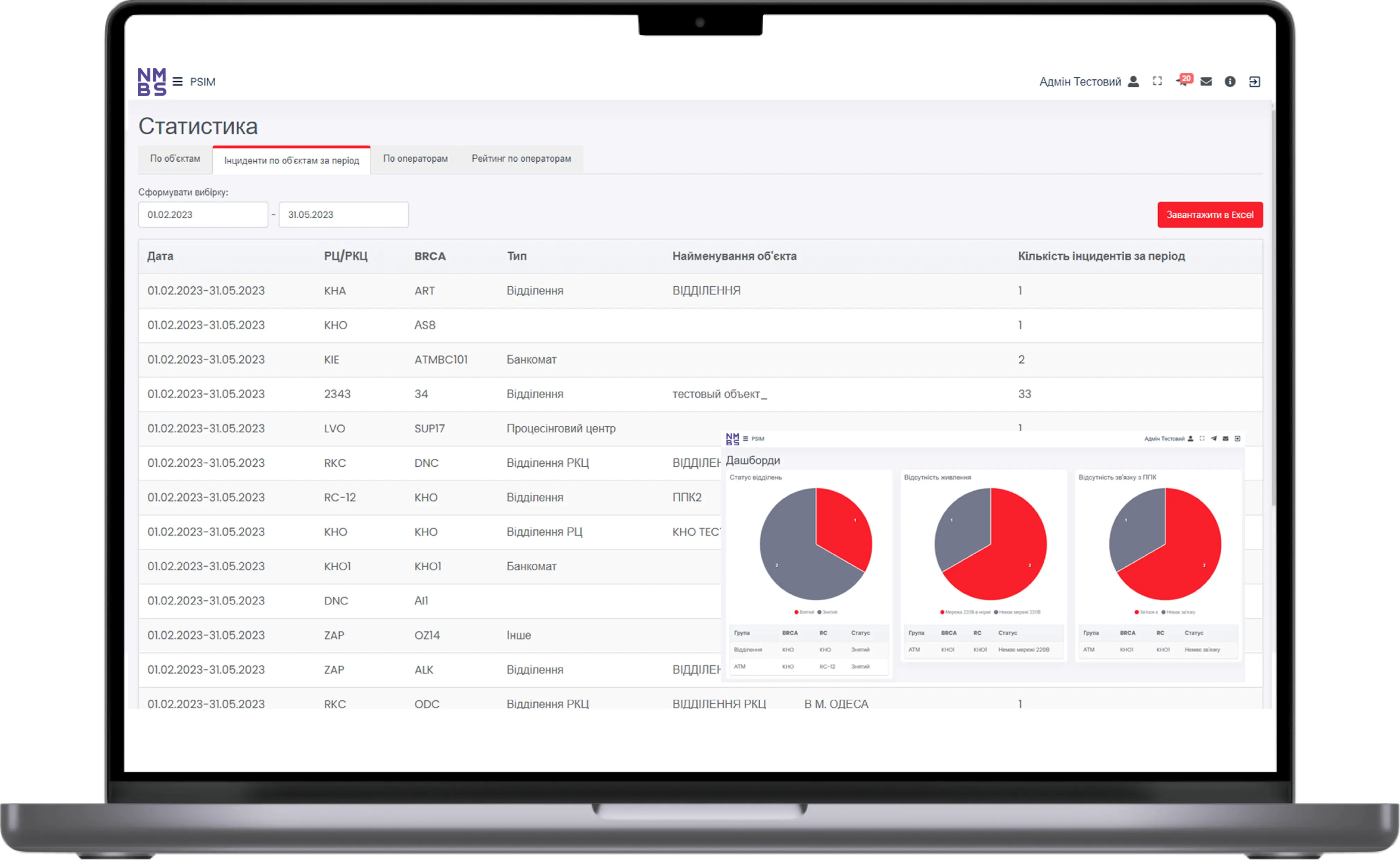Sort by the Дата column header
1400x860 pixels.
(160, 257)
